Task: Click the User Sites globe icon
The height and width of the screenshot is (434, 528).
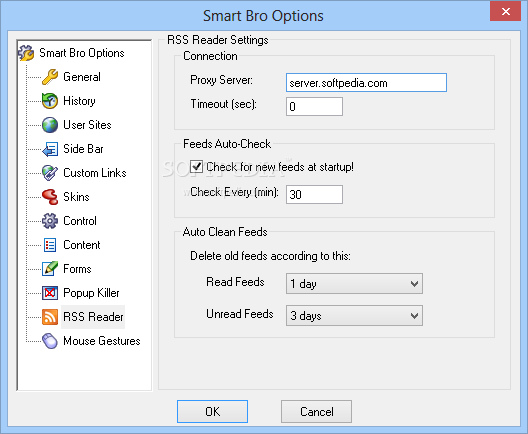Action: click(50, 125)
